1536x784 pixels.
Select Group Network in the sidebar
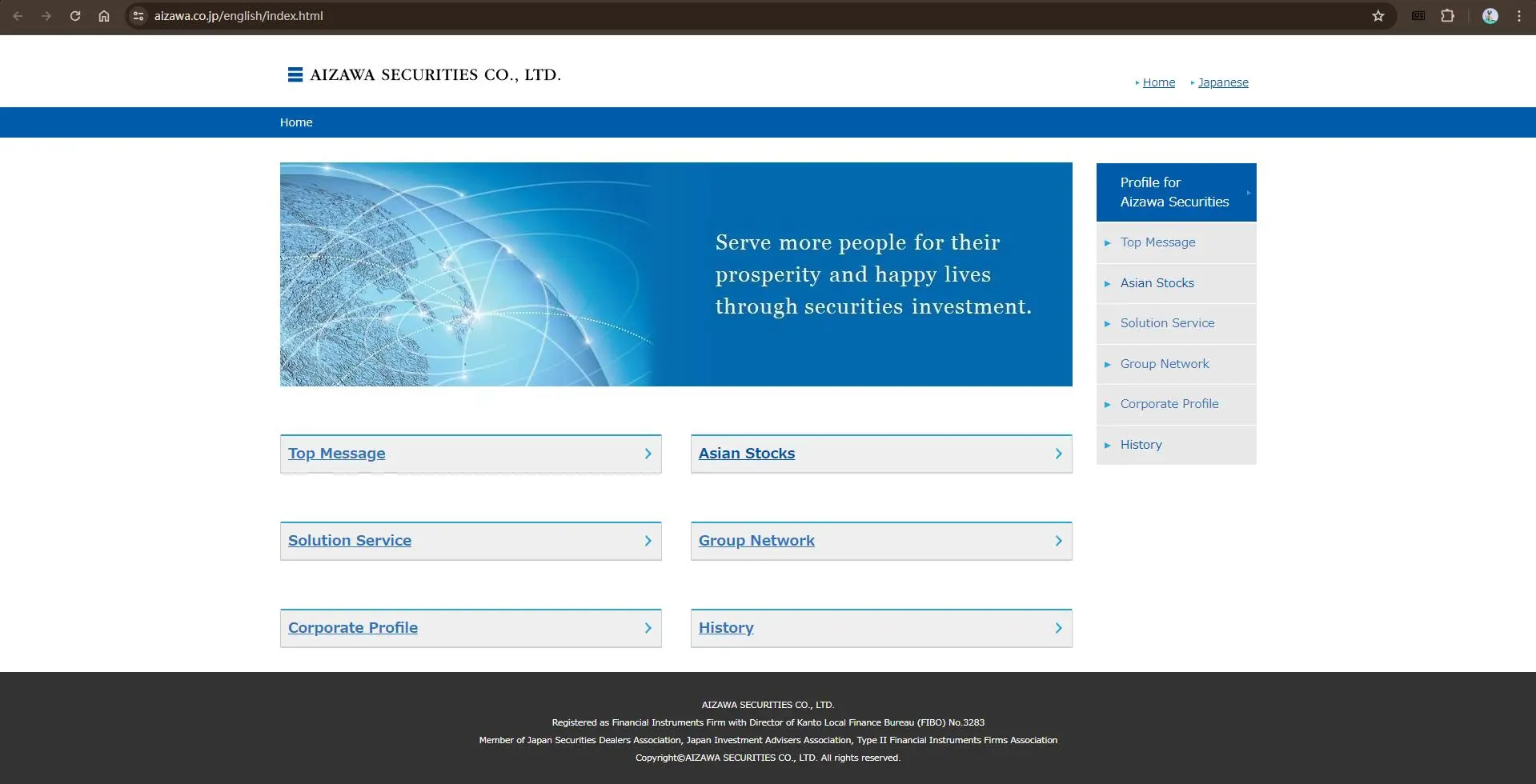coord(1177,364)
